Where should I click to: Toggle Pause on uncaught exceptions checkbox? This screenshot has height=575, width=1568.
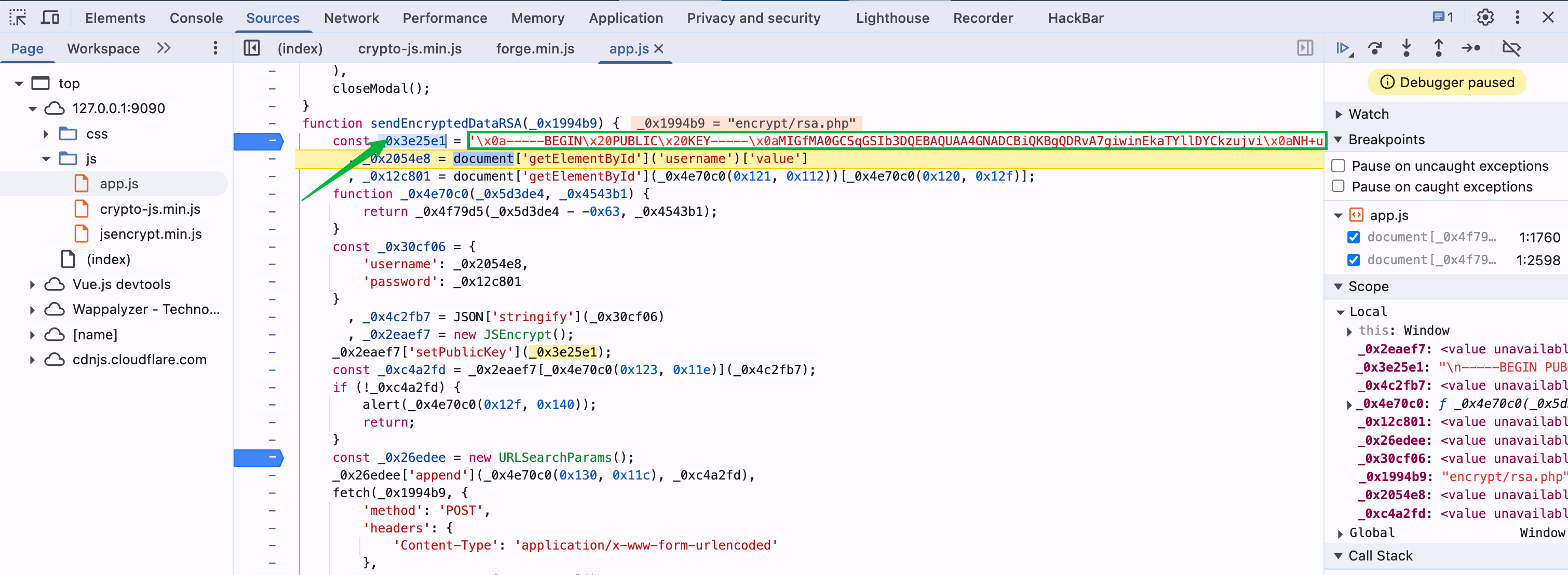coord(1339,166)
